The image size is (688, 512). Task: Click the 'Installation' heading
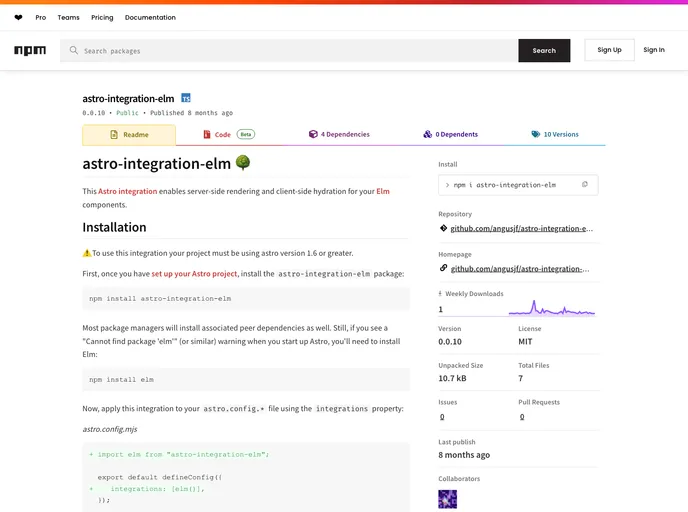[114, 227]
